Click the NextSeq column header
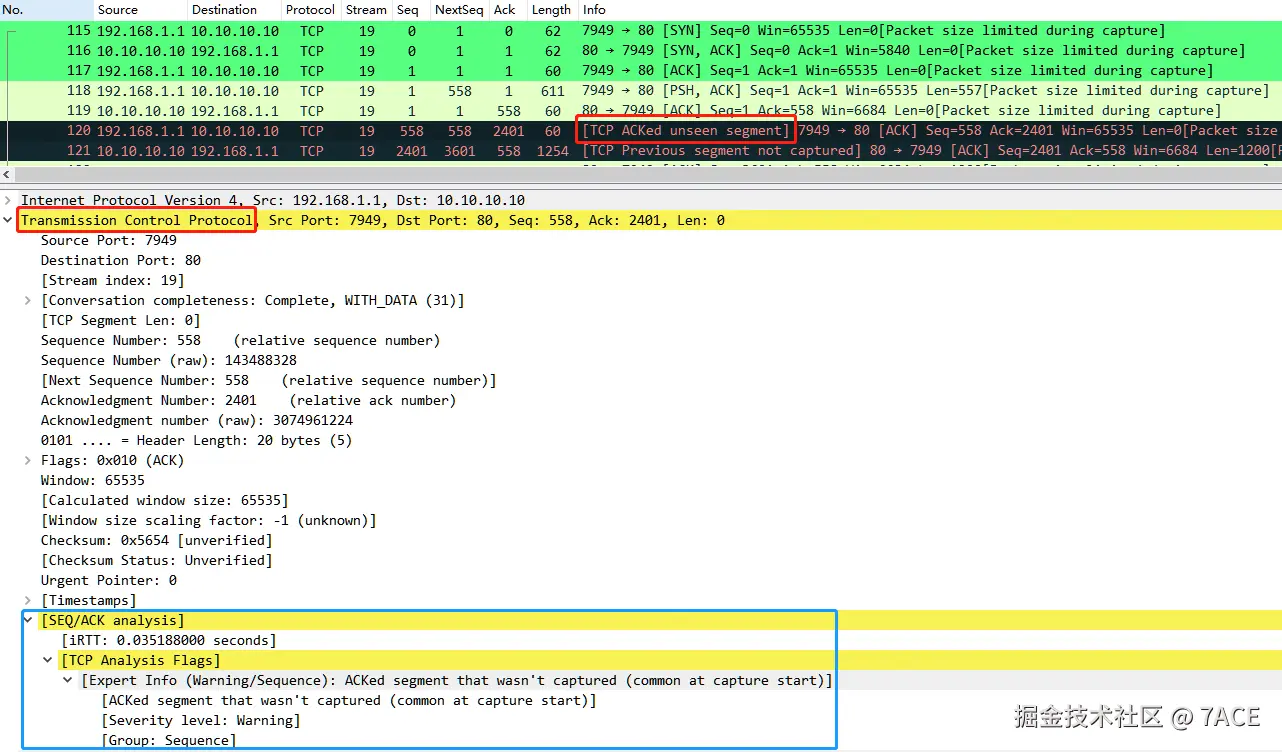The height and width of the screenshot is (752, 1282). coord(459,10)
